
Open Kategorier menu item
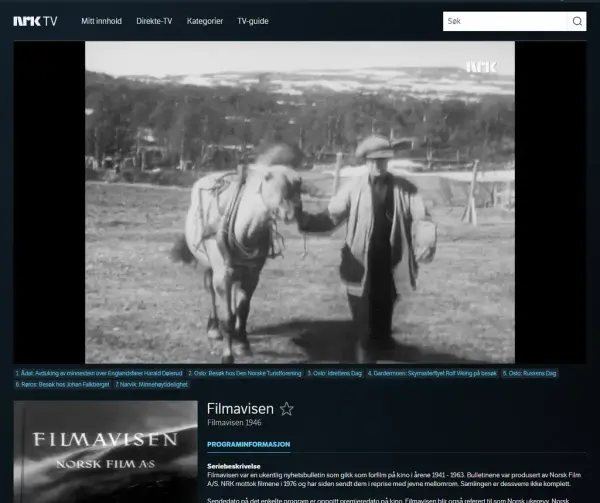click(x=205, y=21)
